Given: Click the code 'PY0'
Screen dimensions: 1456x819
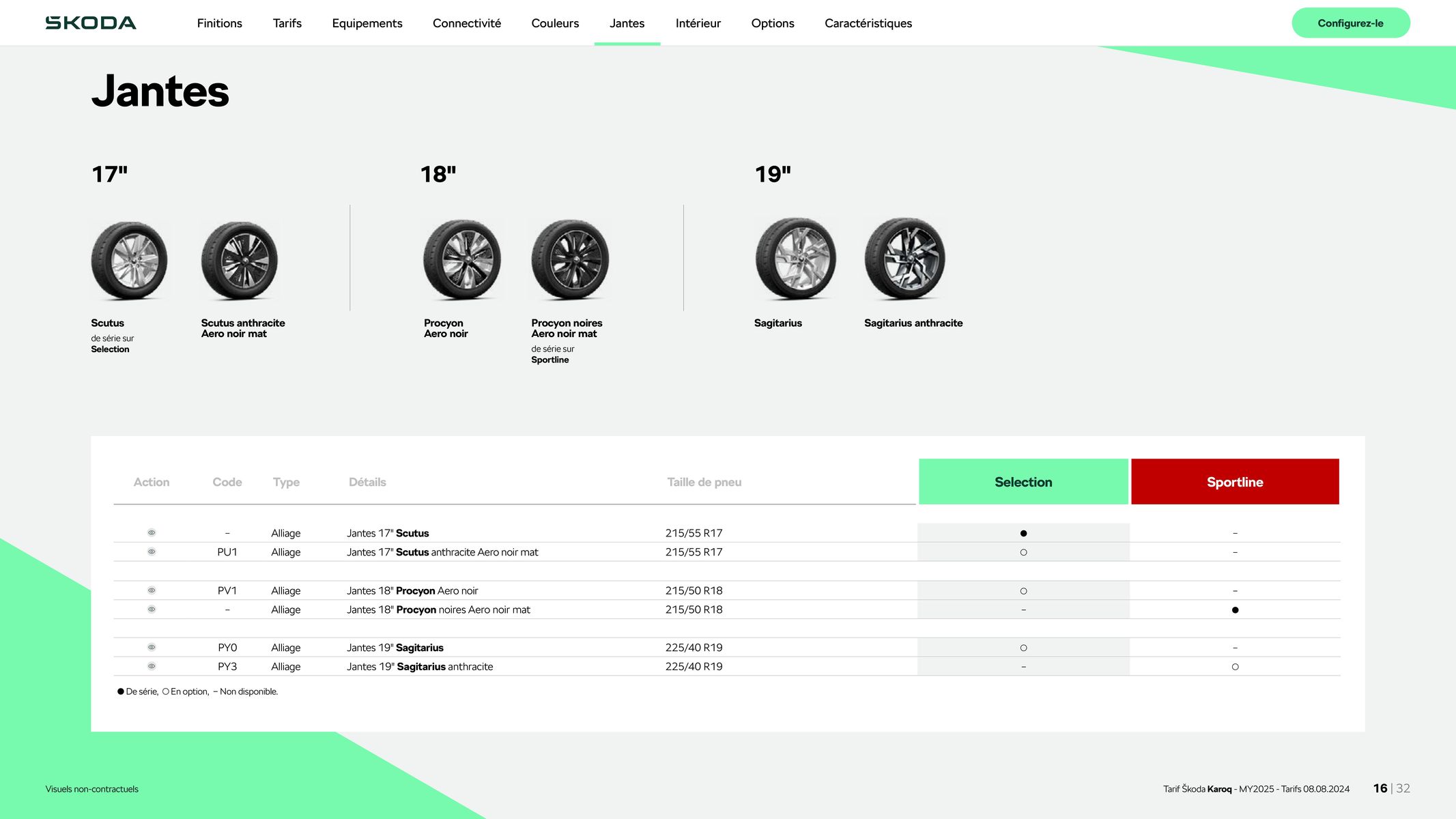Looking at the screenshot, I should click(227, 648).
